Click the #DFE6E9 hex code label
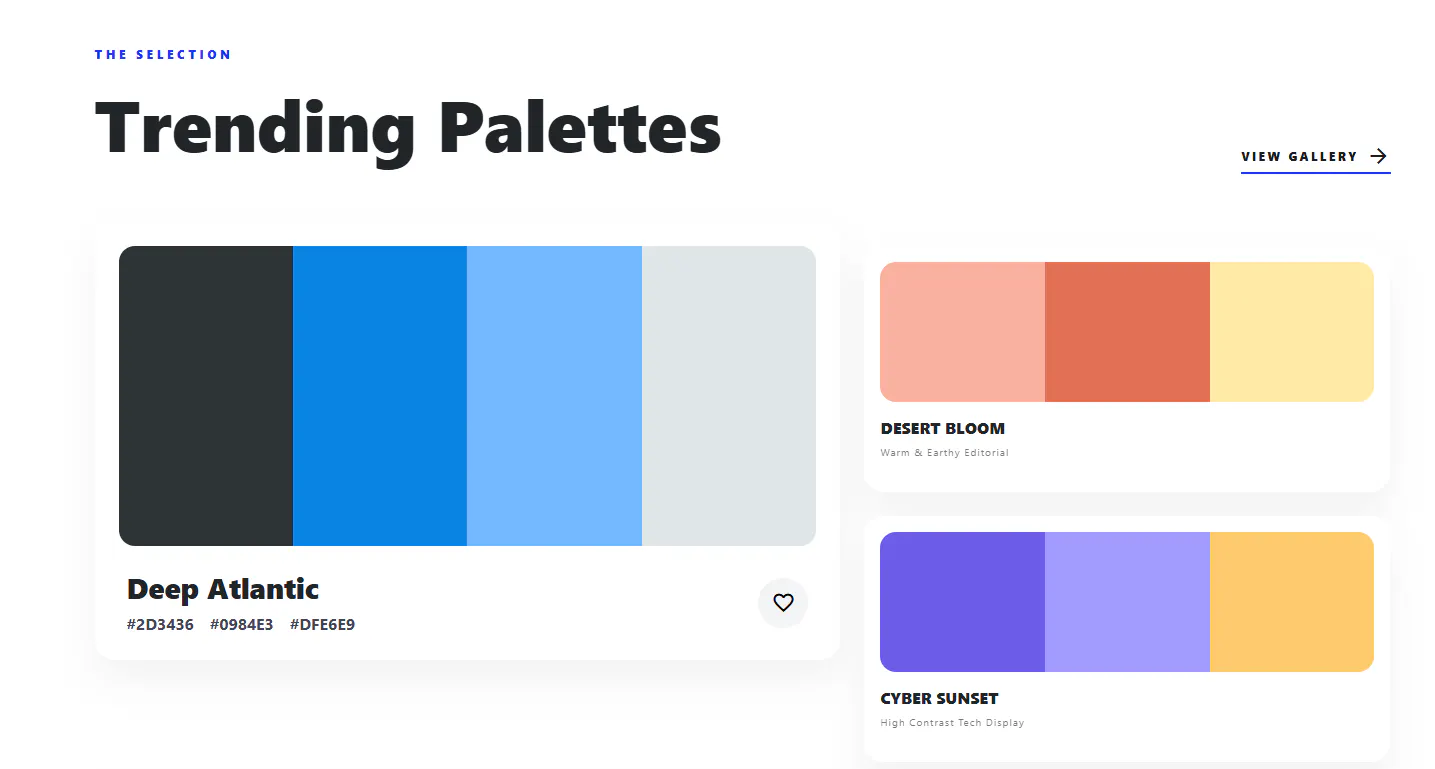The image size is (1435, 769). click(322, 625)
